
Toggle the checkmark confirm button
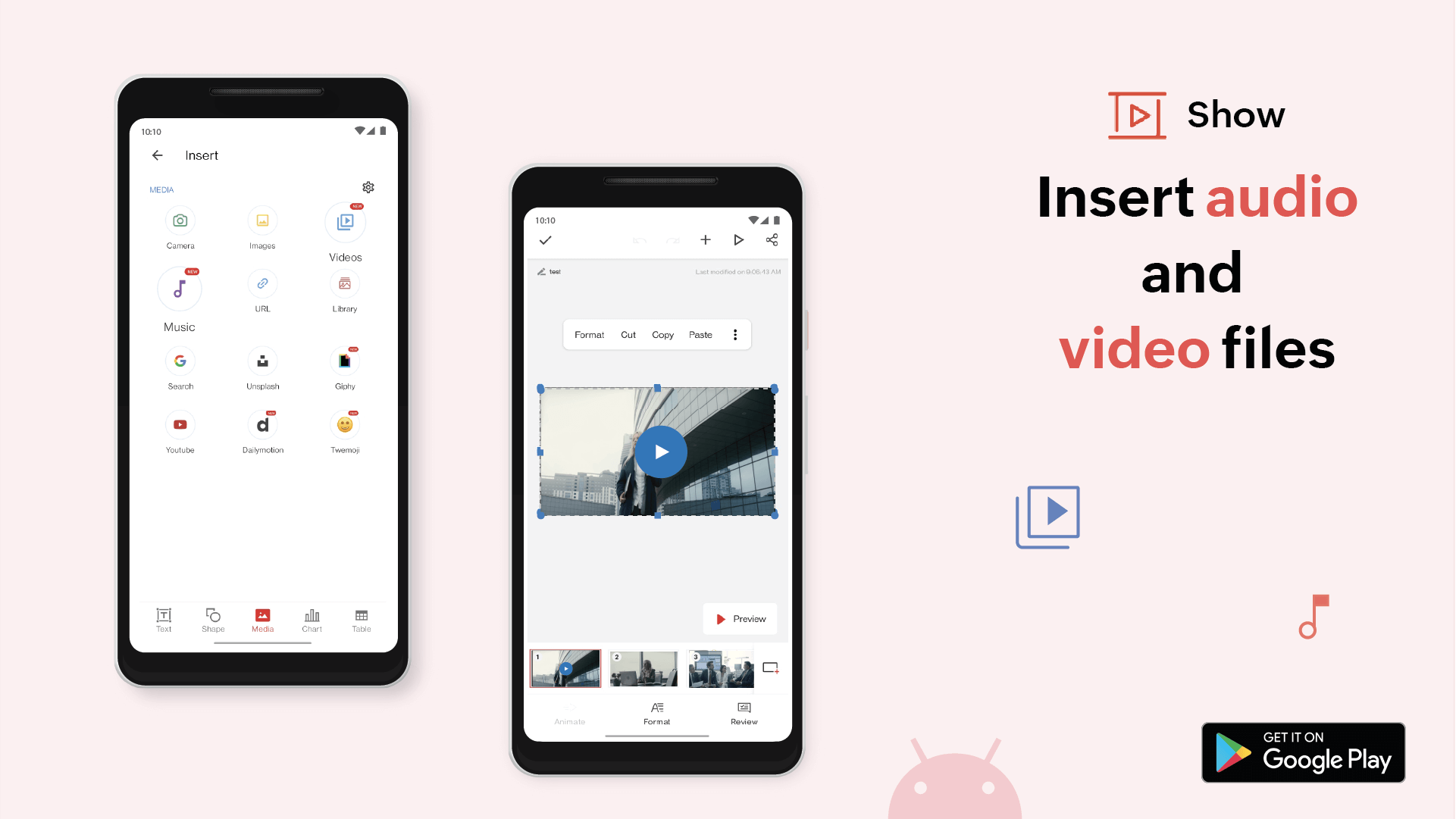(x=547, y=240)
